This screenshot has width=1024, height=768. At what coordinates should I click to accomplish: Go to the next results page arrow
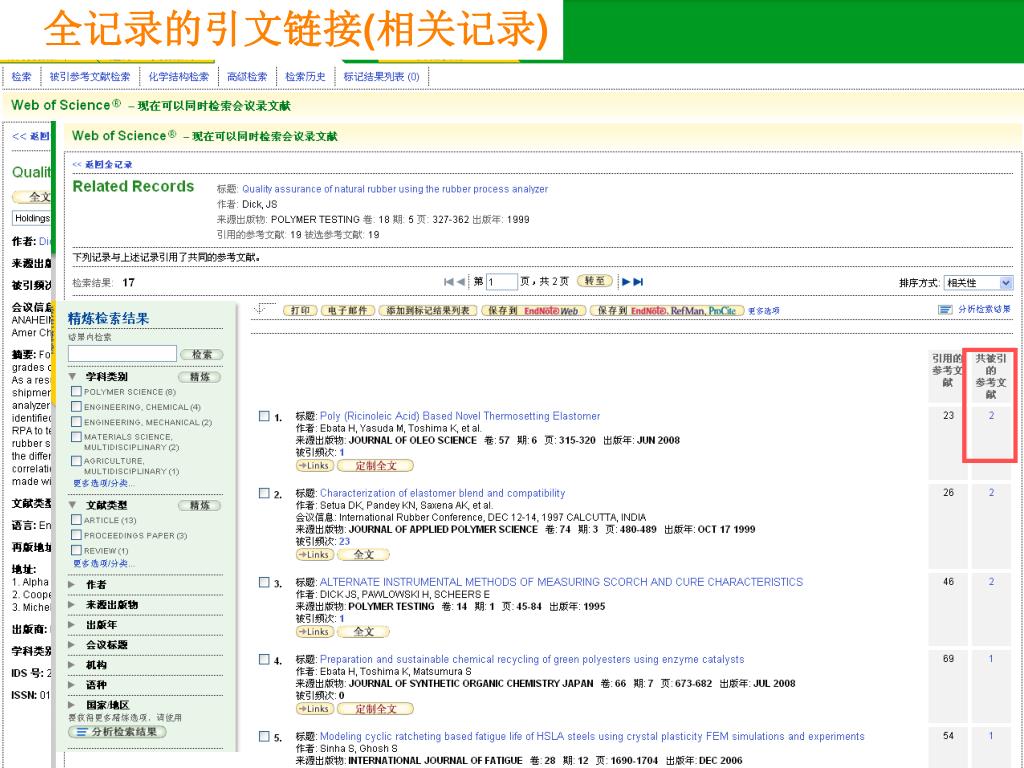[626, 282]
